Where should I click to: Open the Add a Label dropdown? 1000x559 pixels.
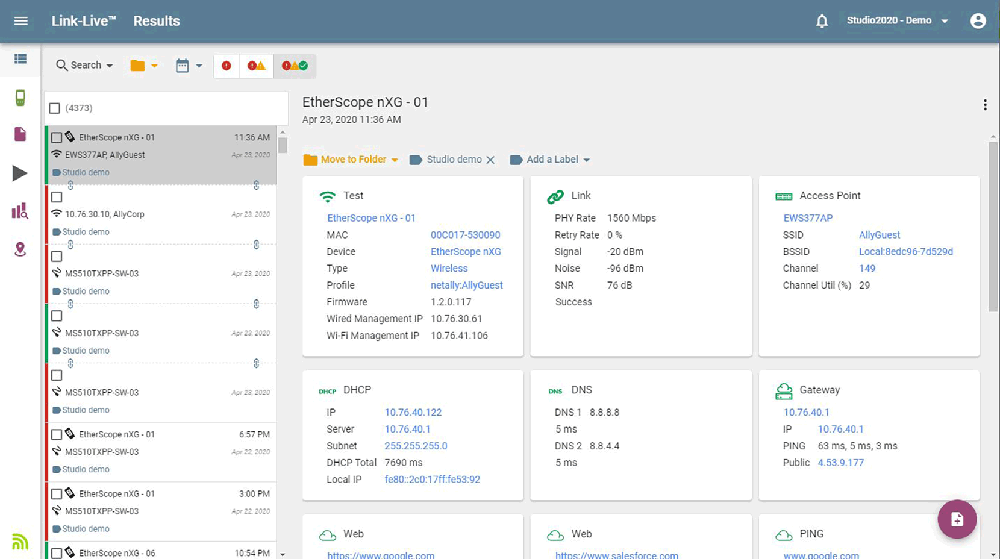(550, 159)
